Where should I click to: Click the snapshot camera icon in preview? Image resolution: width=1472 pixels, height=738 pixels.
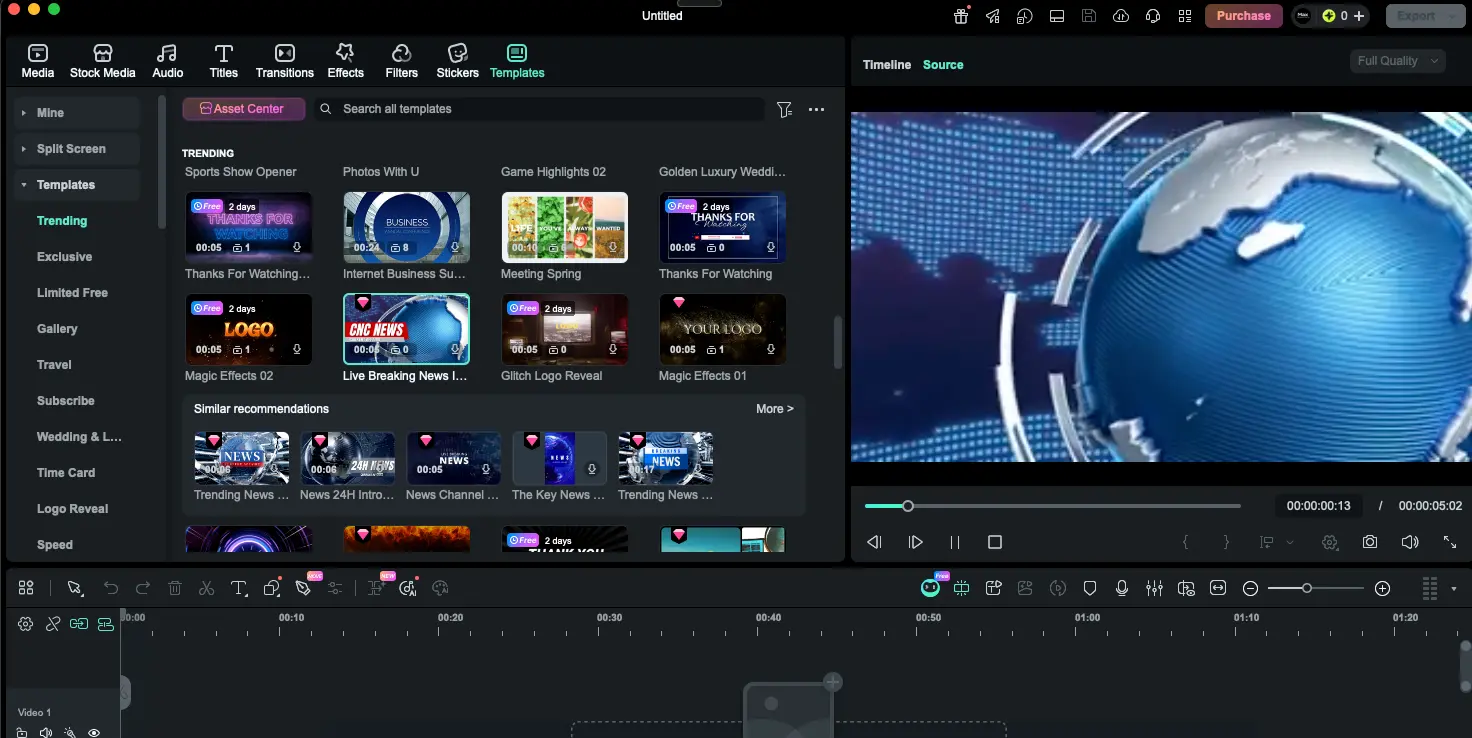(x=1370, y=542)
